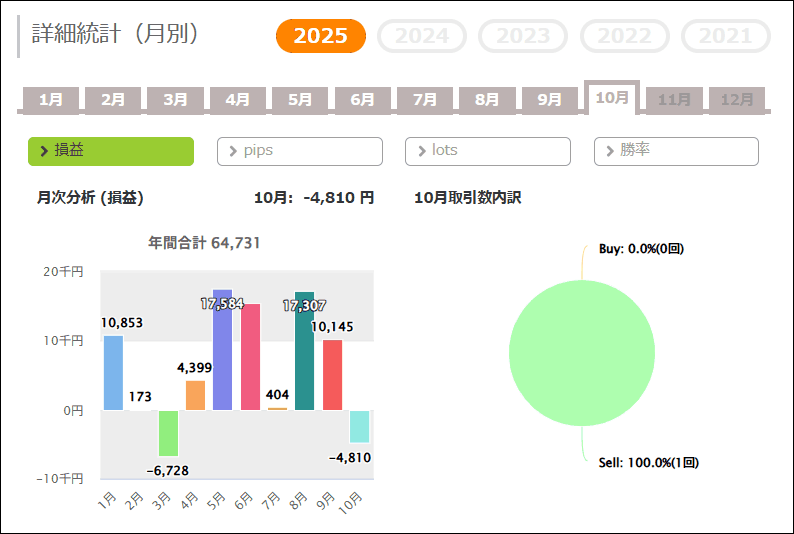Click the 10月 bar showing -4,810

click(x=359, y=426)
